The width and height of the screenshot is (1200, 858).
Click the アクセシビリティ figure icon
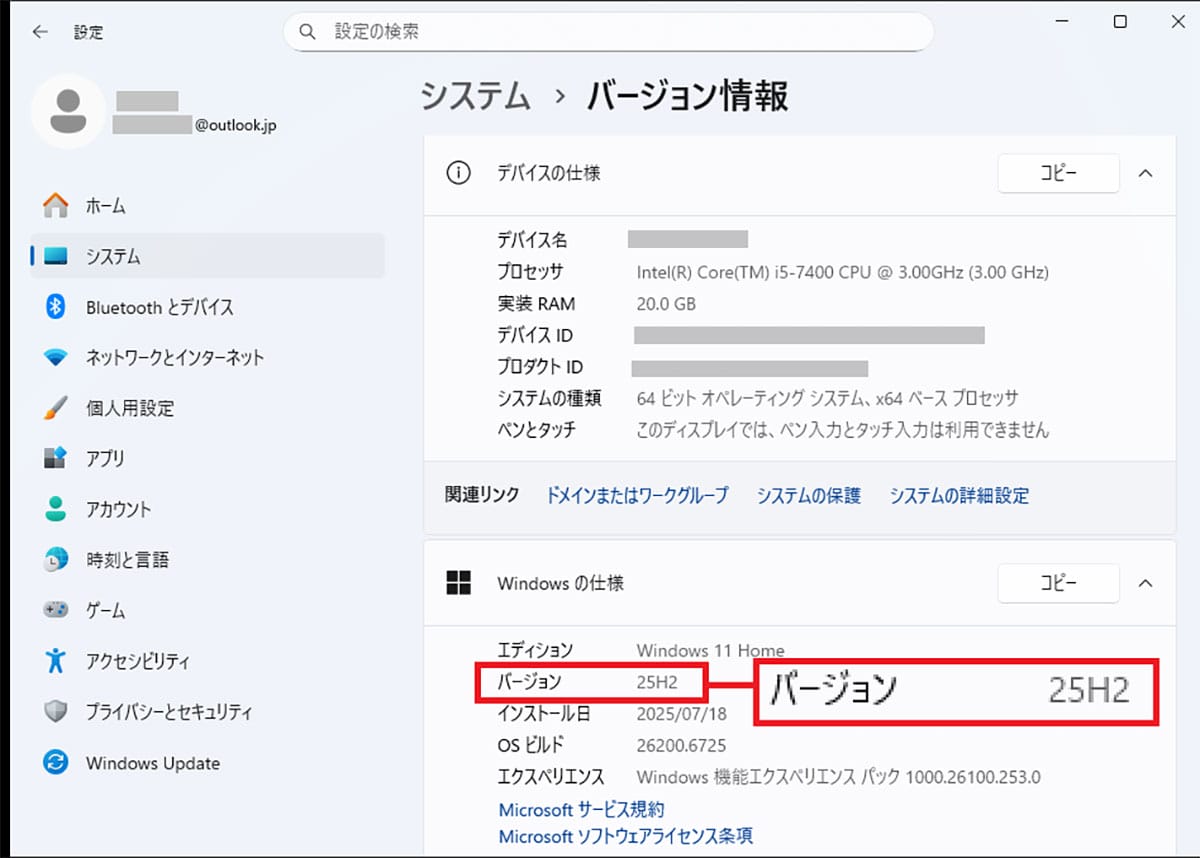(x=56, y=661)
